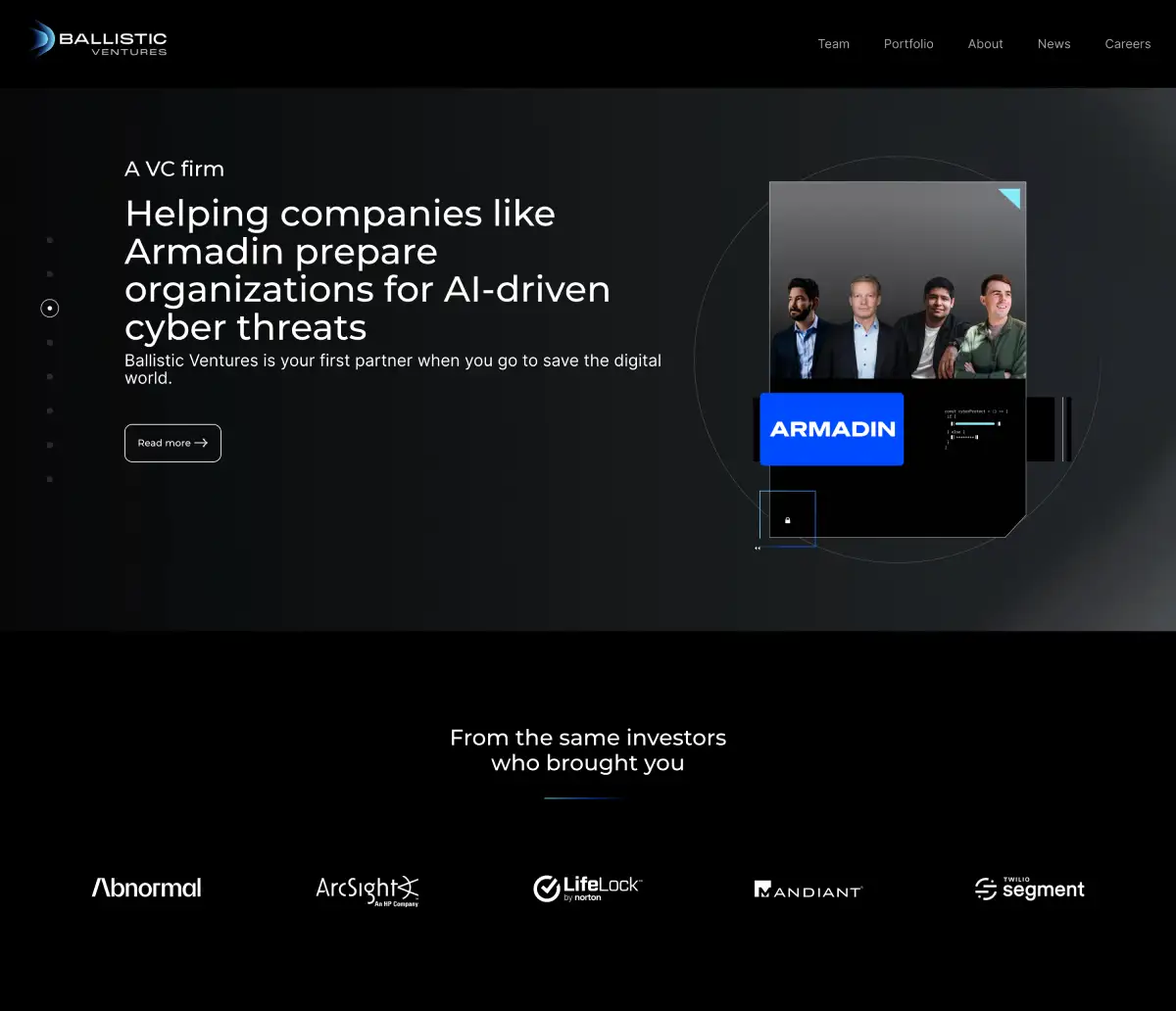Select the second slide indicator dot

(50, 274)
